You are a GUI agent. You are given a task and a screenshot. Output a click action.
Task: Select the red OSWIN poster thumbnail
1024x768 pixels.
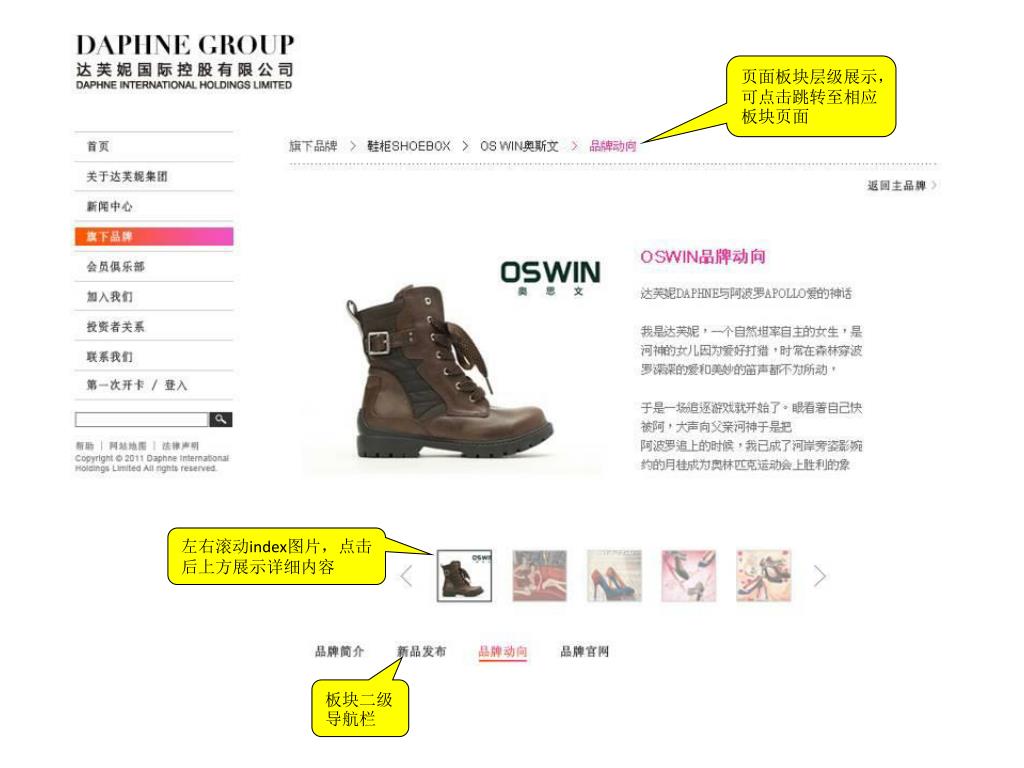tap(539, 575)
